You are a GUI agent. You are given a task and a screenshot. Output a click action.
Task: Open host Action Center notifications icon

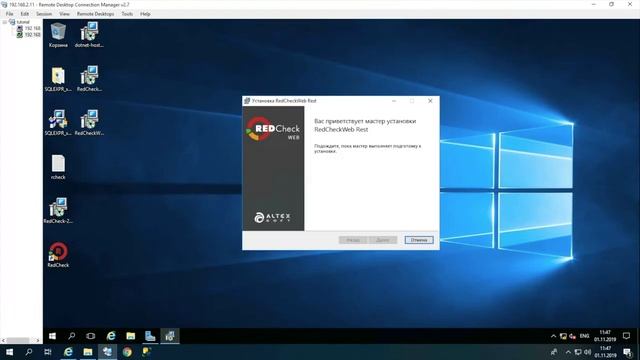click(x=628, y=352)
